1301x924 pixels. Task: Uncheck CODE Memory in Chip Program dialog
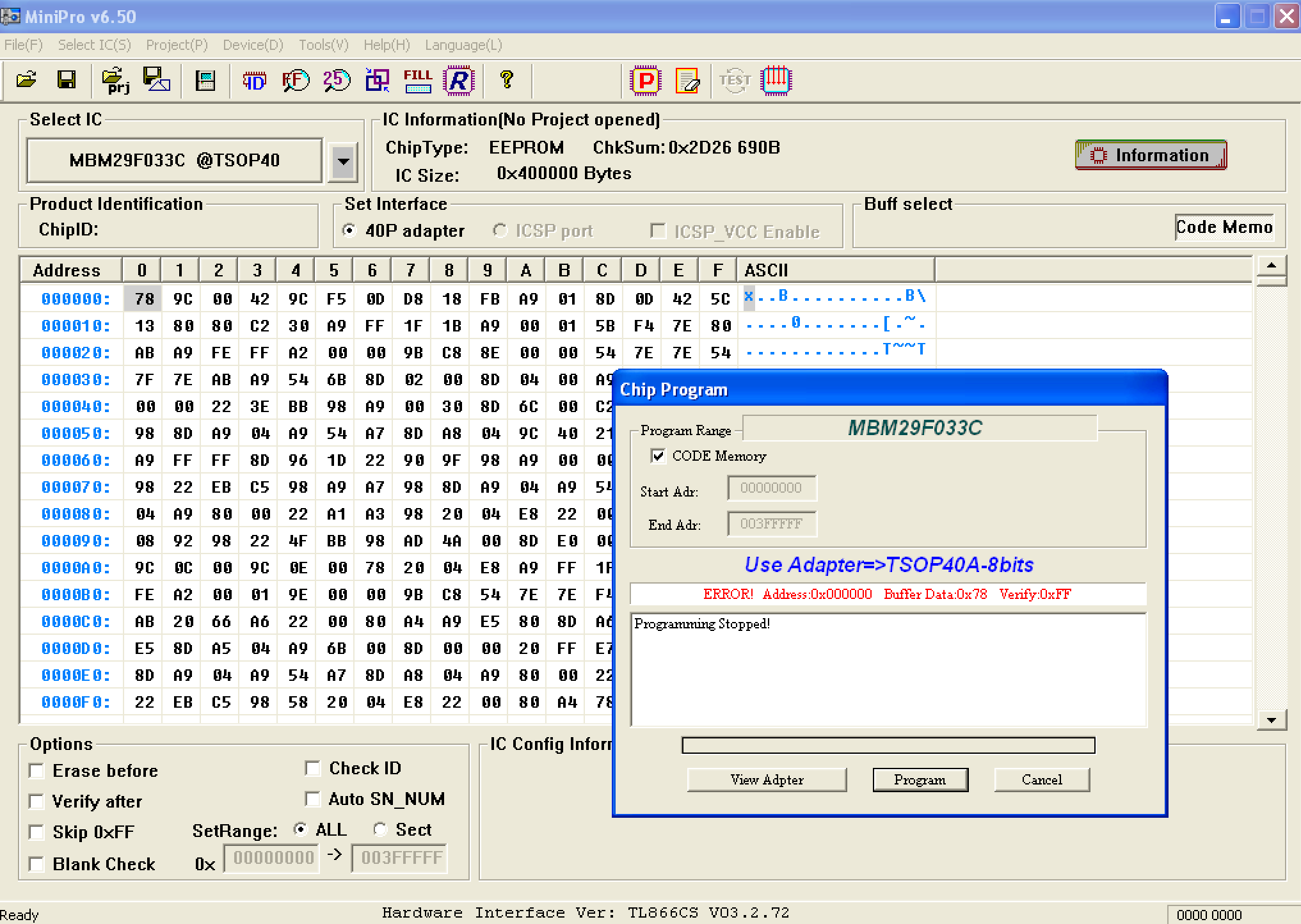657,456
